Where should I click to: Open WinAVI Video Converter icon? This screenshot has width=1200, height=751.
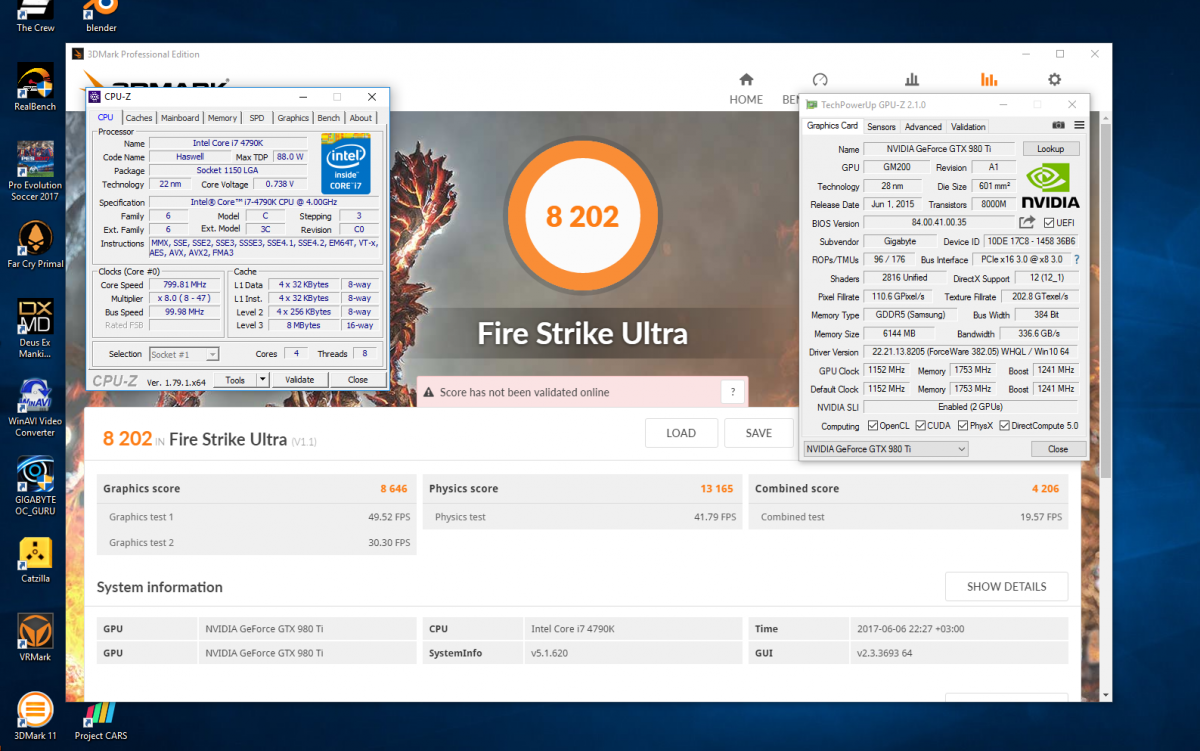click(35, 408)
